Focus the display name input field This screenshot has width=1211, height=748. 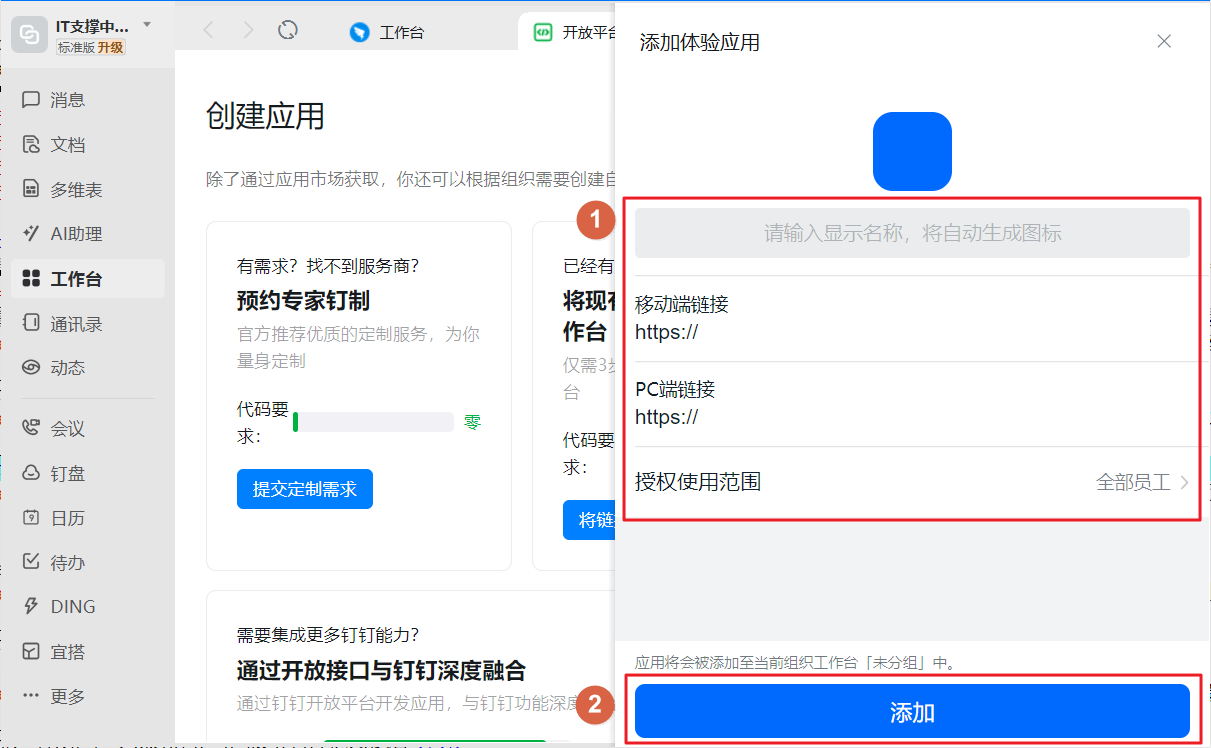pos(912,234)
